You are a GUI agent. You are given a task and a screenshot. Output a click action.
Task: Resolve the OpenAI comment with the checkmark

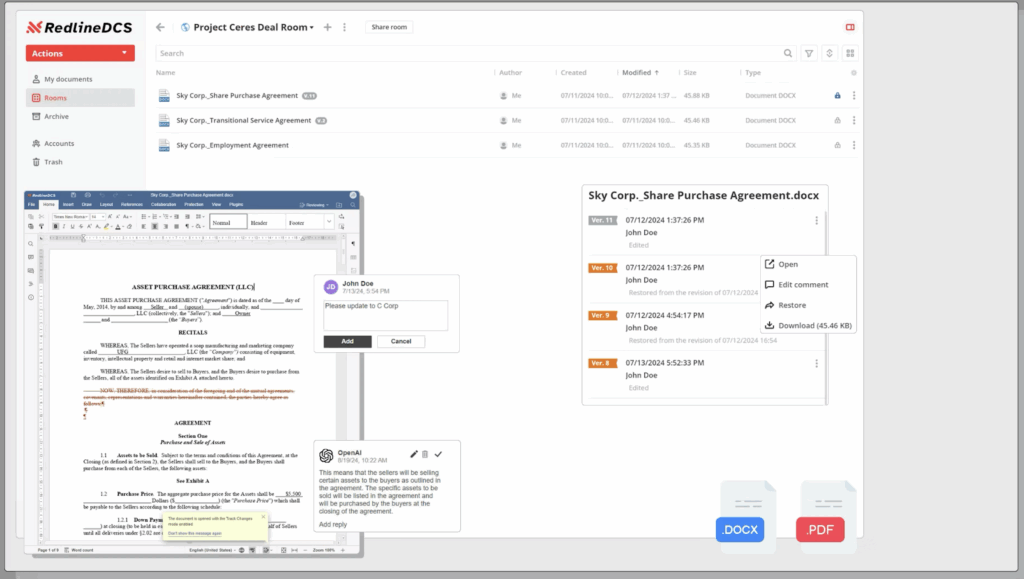pos(438,454)
